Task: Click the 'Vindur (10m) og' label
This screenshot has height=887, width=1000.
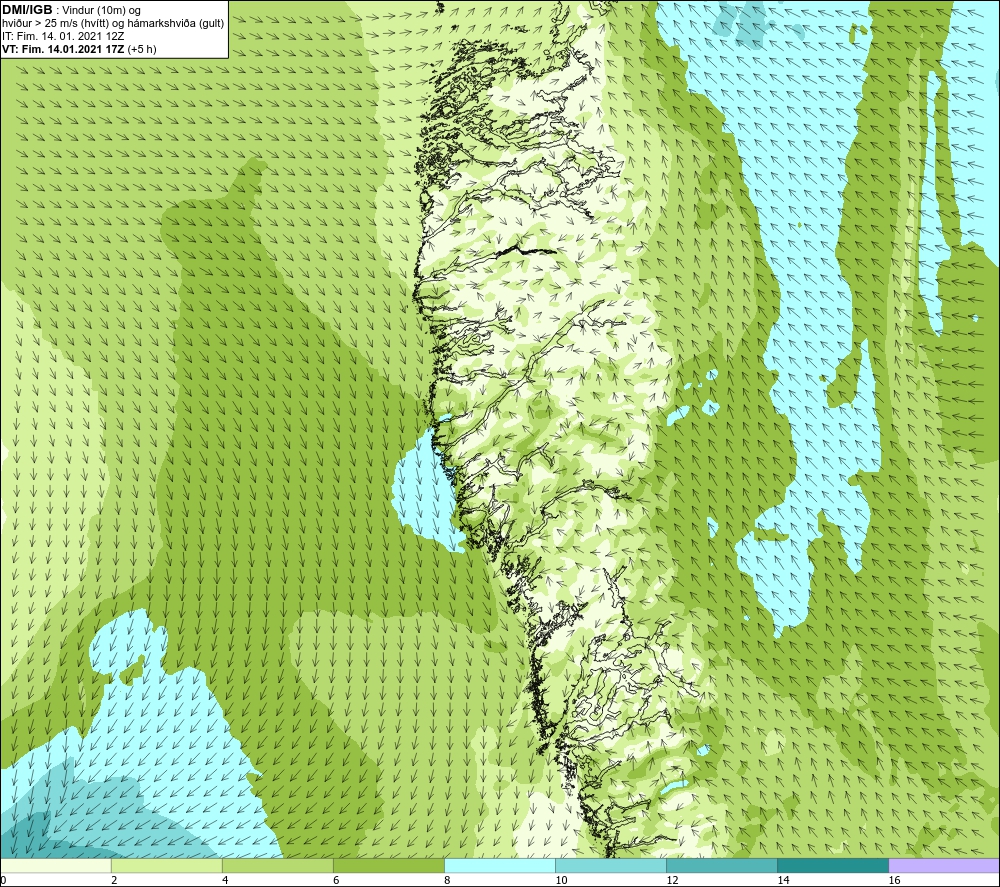Action: tap(101, 11)
